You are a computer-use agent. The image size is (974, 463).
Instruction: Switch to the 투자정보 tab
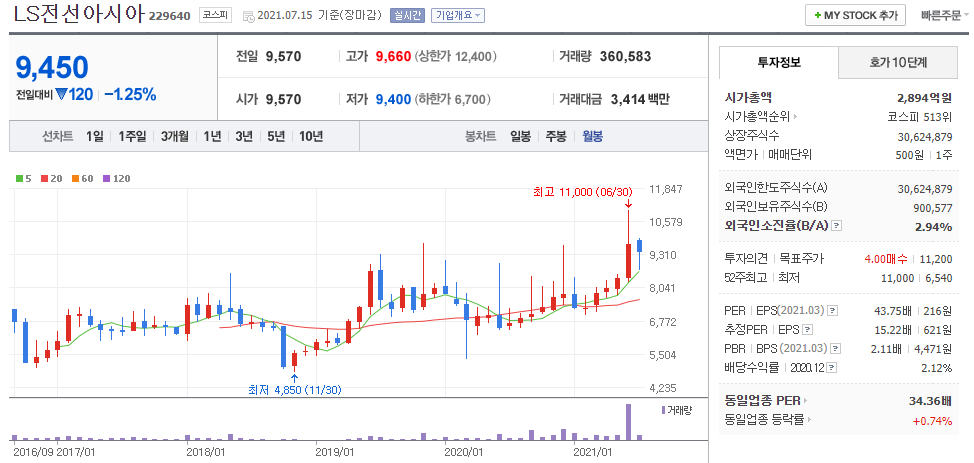pyautogui.click(x=778, y=62)
